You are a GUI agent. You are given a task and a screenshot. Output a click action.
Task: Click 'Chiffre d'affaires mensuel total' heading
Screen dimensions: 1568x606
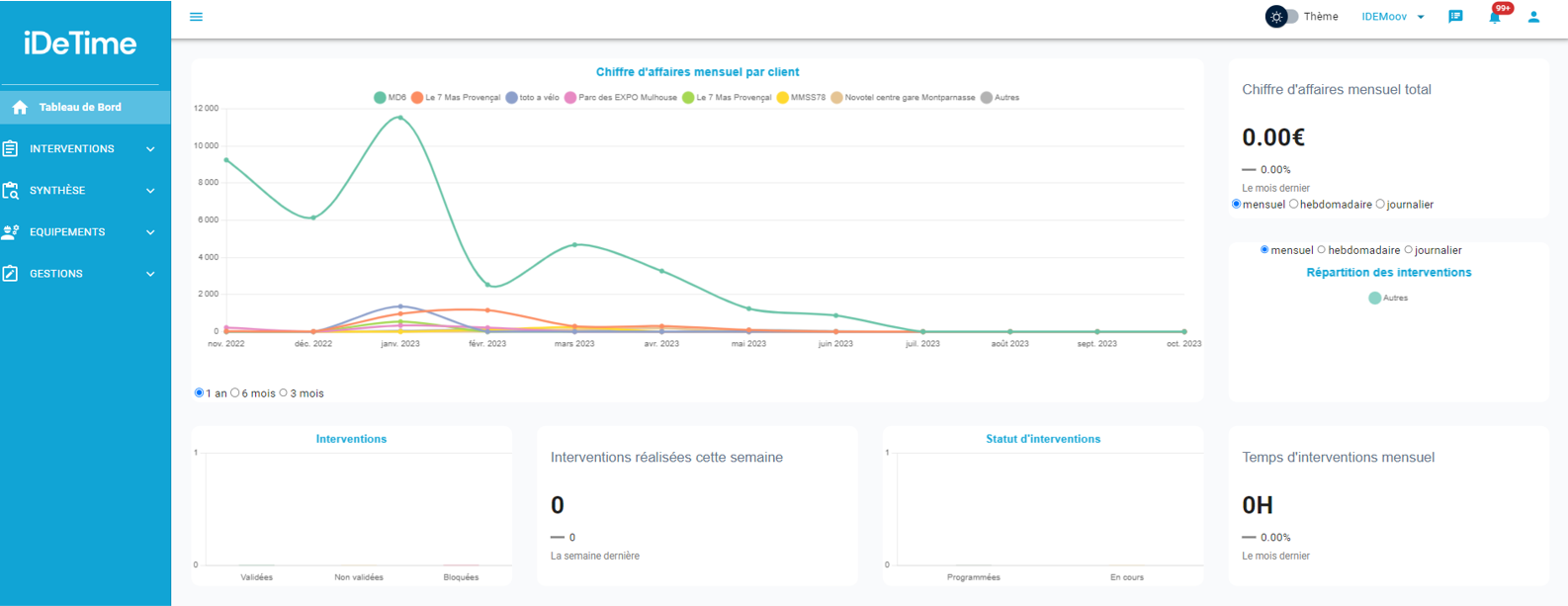tap(1337, 89)
